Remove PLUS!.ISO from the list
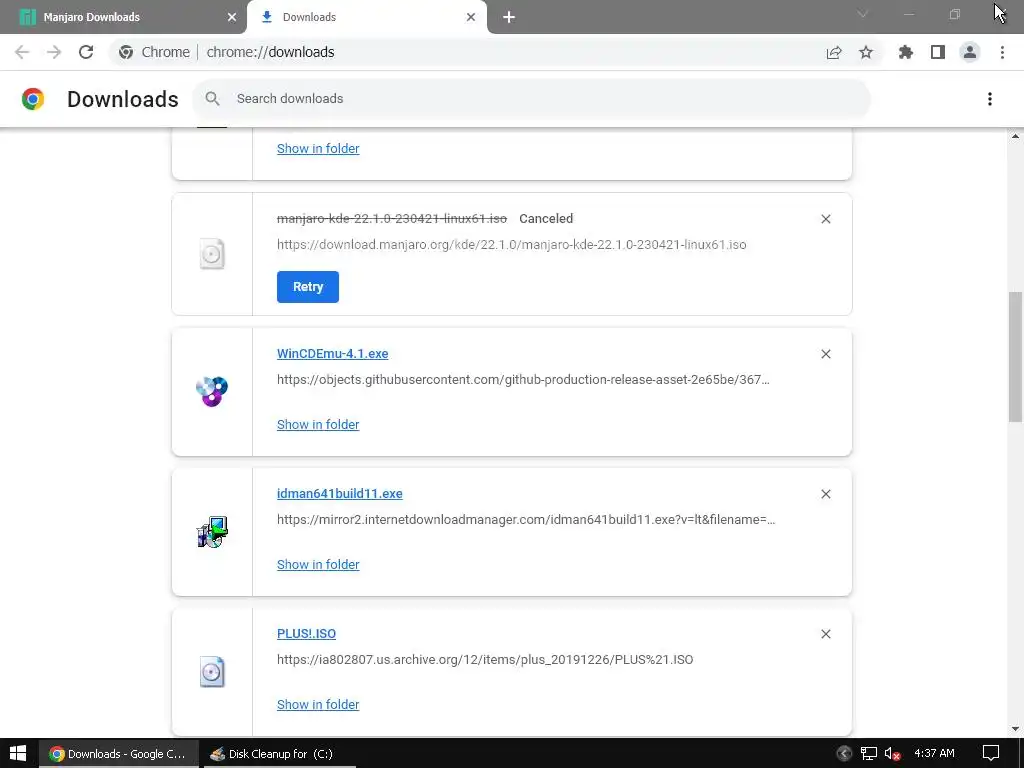This screenshot has width=1024, height=768. (x=825, y=634)
